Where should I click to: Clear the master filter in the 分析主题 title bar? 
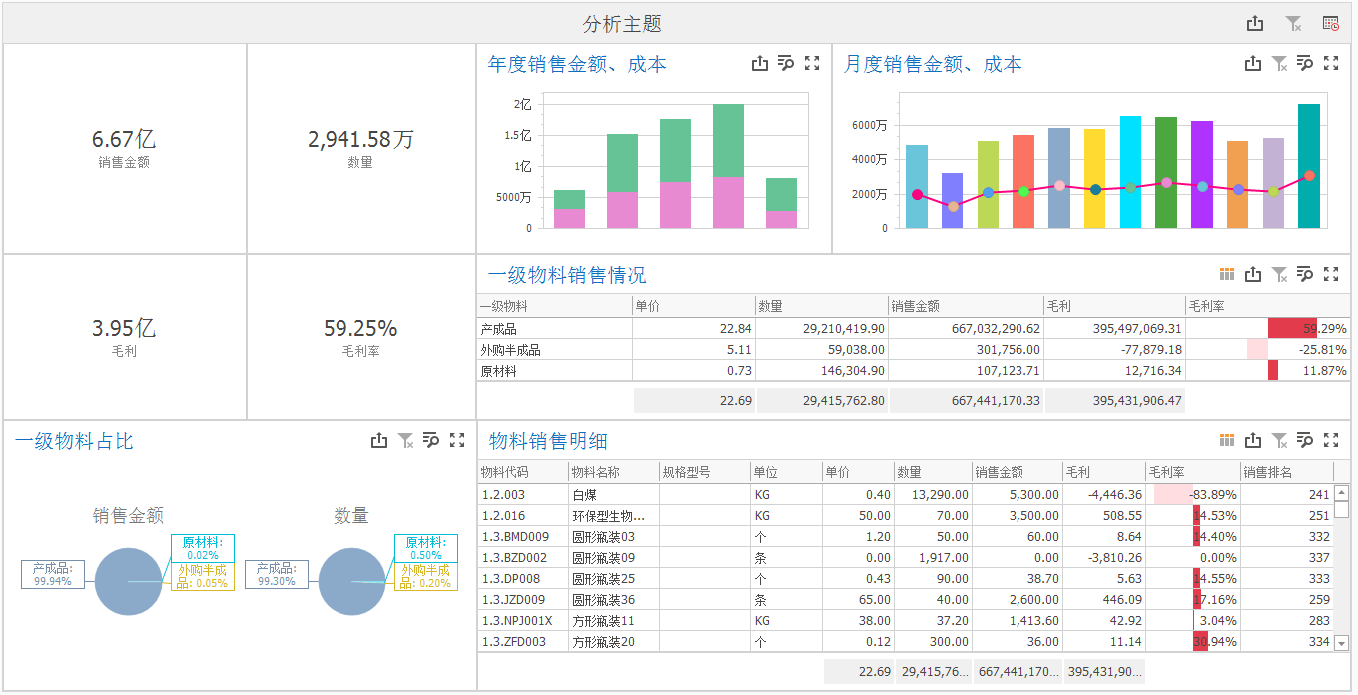(x=1293, y=24)
